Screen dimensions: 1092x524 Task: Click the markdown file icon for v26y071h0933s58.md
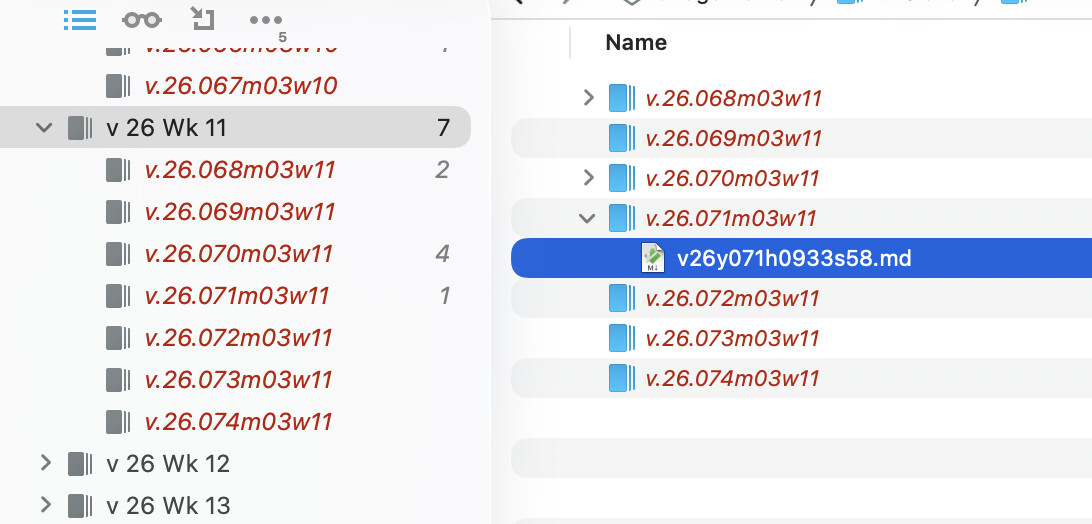(653, 259)
